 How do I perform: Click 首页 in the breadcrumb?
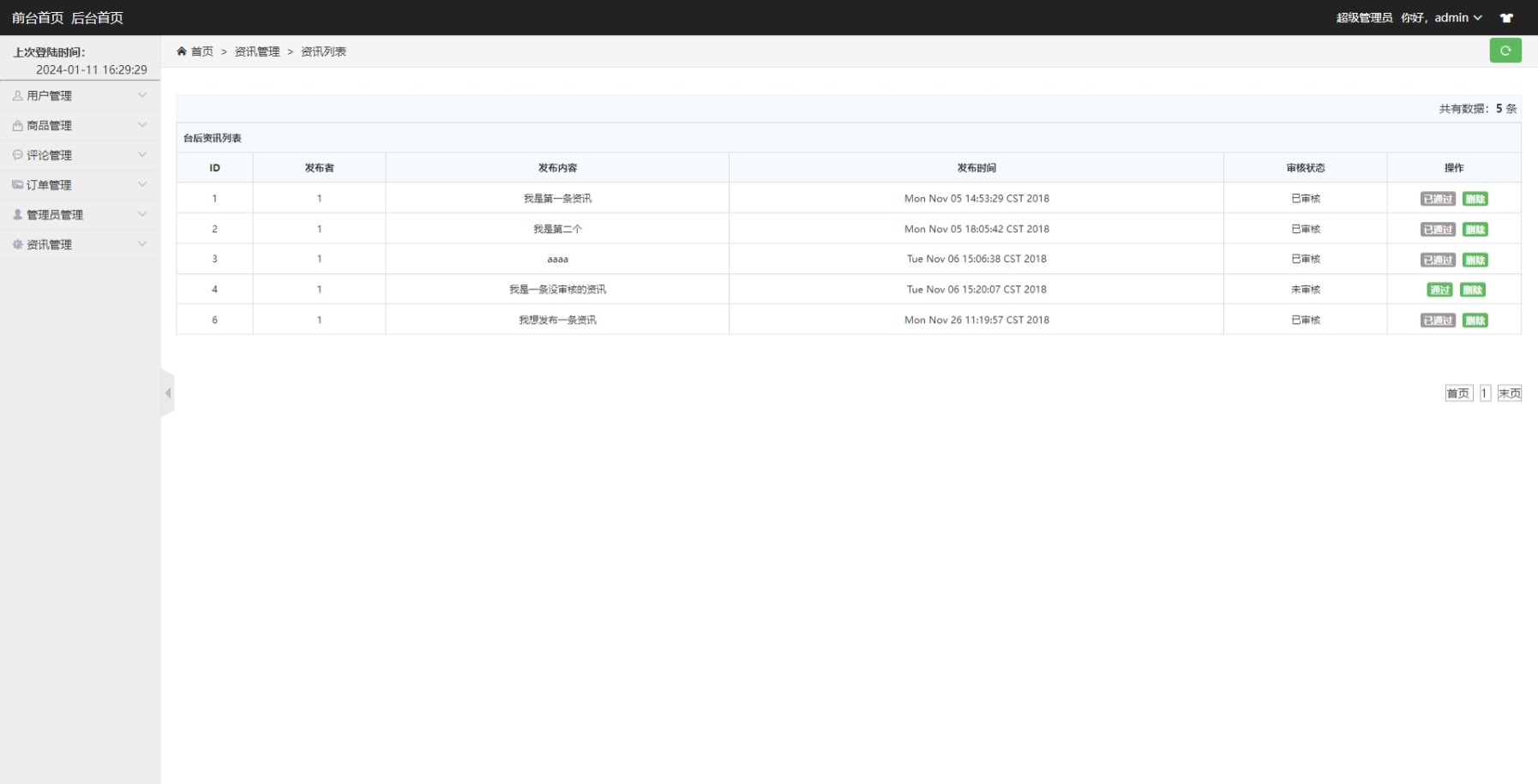click(202, 51)
